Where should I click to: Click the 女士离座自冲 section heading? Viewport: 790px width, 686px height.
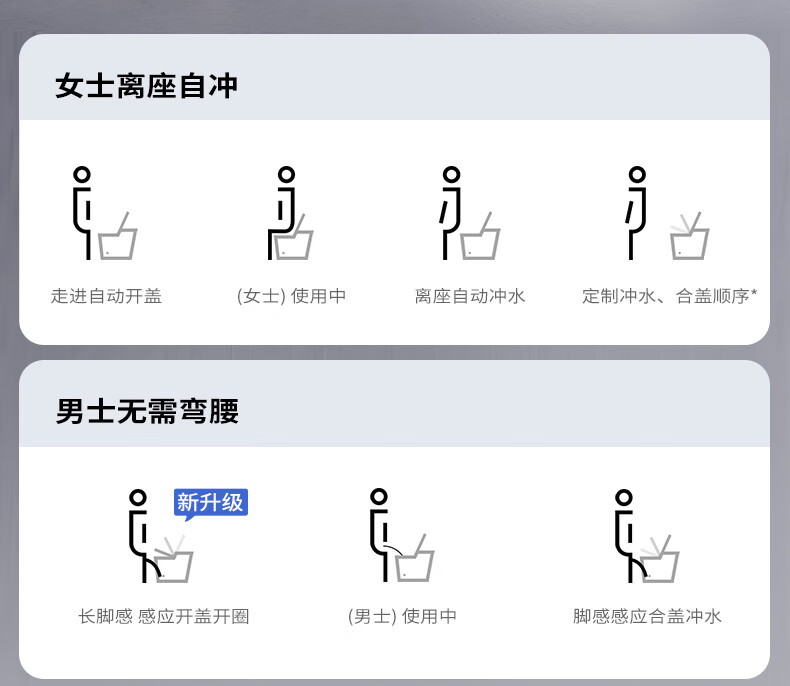point(146,86)
